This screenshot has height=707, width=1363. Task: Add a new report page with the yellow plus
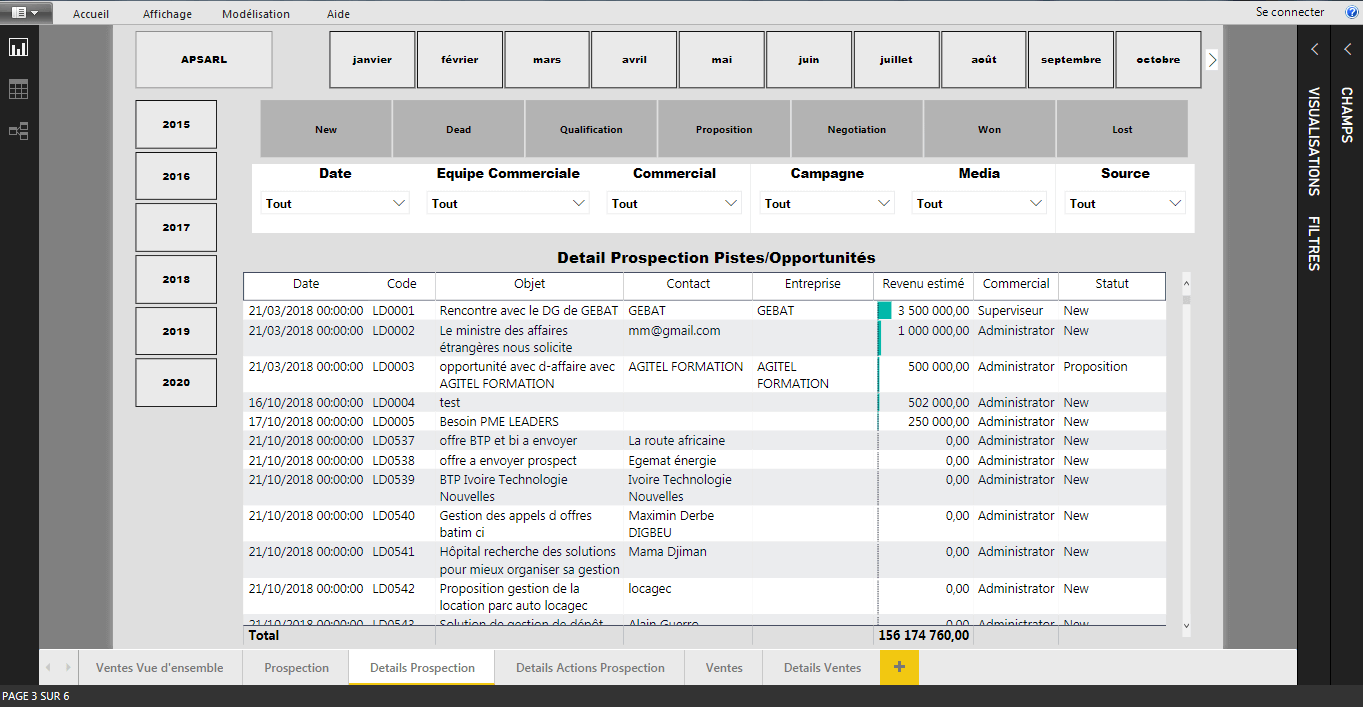click(898, 667)
